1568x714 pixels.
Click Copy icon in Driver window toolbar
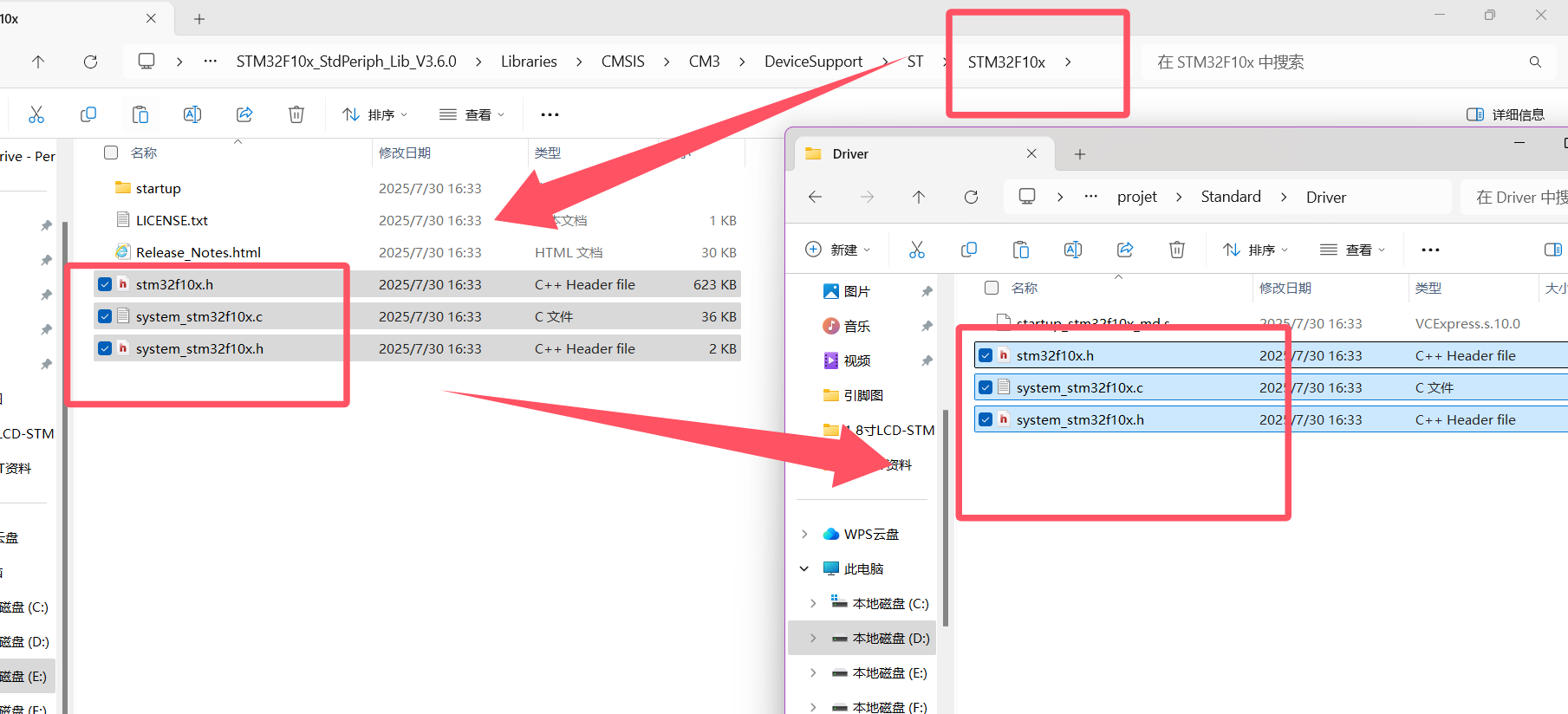click(969, 250)
